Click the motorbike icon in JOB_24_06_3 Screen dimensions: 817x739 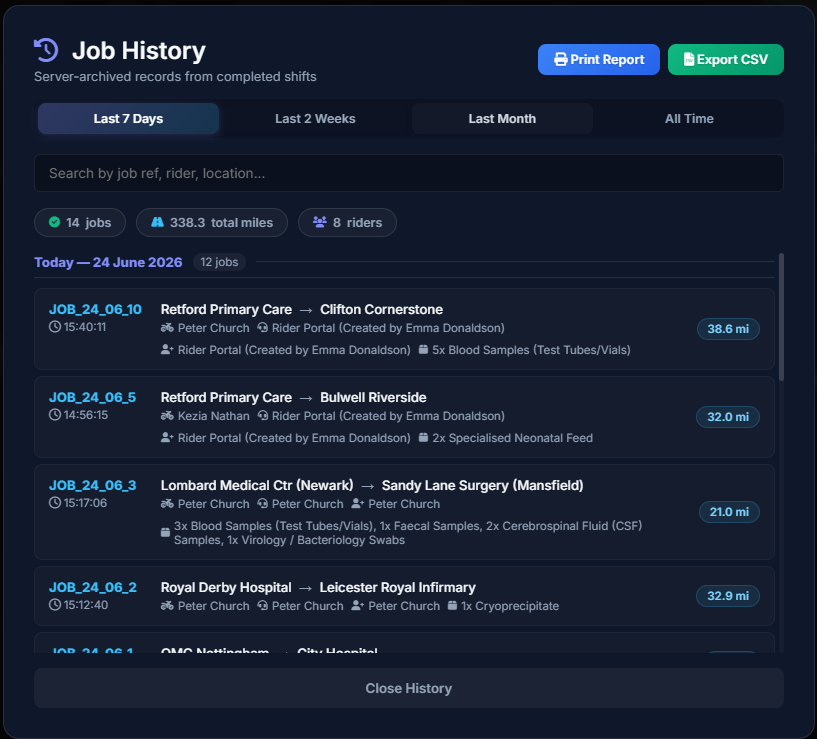coord(167,504)
